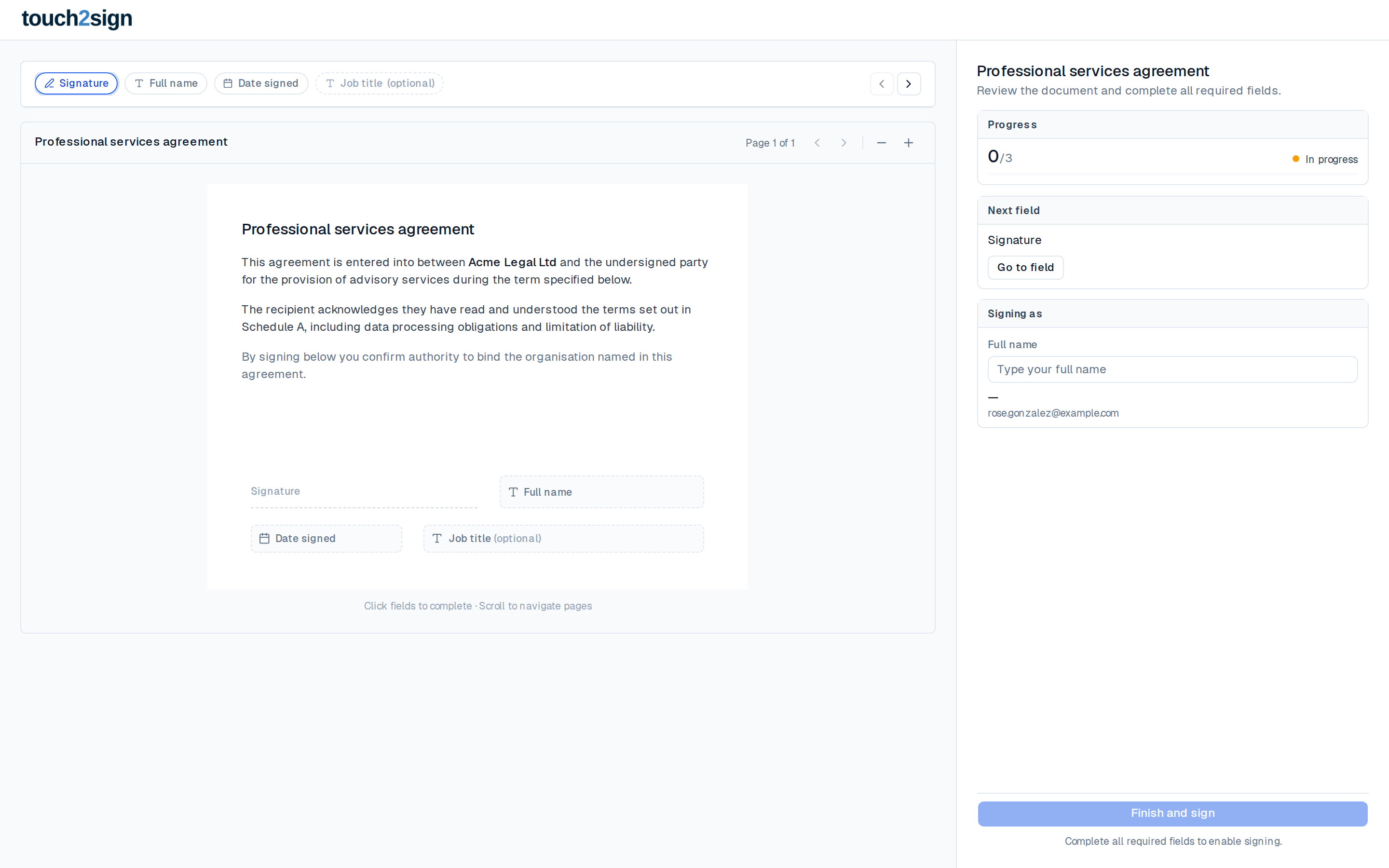Click the Acme Legal Ltd bold text
The height and width of the screenshot is (868, 1389).
point(512,262)
